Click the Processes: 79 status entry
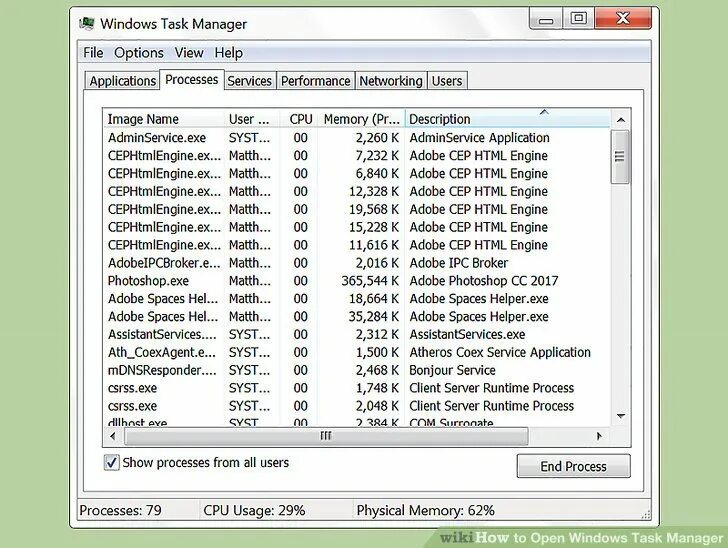This screenshot has width=728, height=548. point(120,510)
